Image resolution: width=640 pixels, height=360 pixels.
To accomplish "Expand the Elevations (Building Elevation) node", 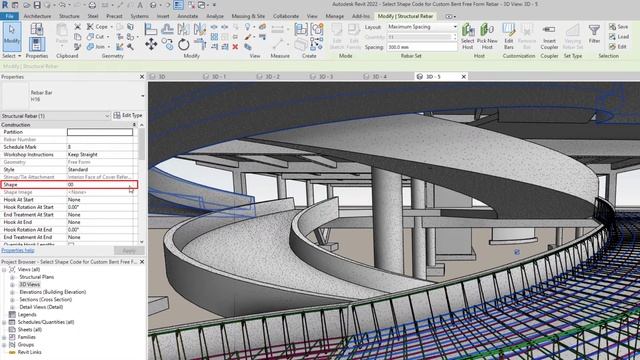I will [x=12, y=292].
